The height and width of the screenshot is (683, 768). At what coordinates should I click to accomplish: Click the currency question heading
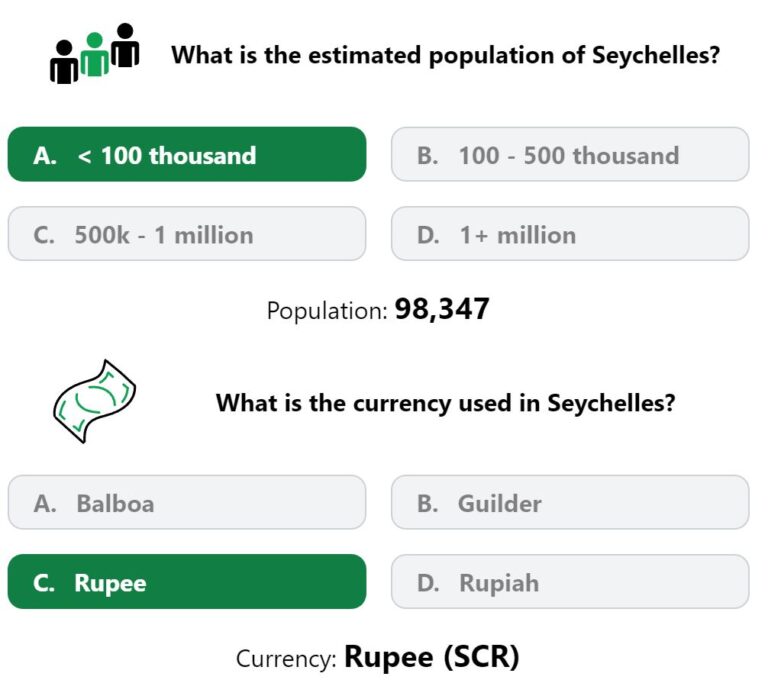(446, 403)
